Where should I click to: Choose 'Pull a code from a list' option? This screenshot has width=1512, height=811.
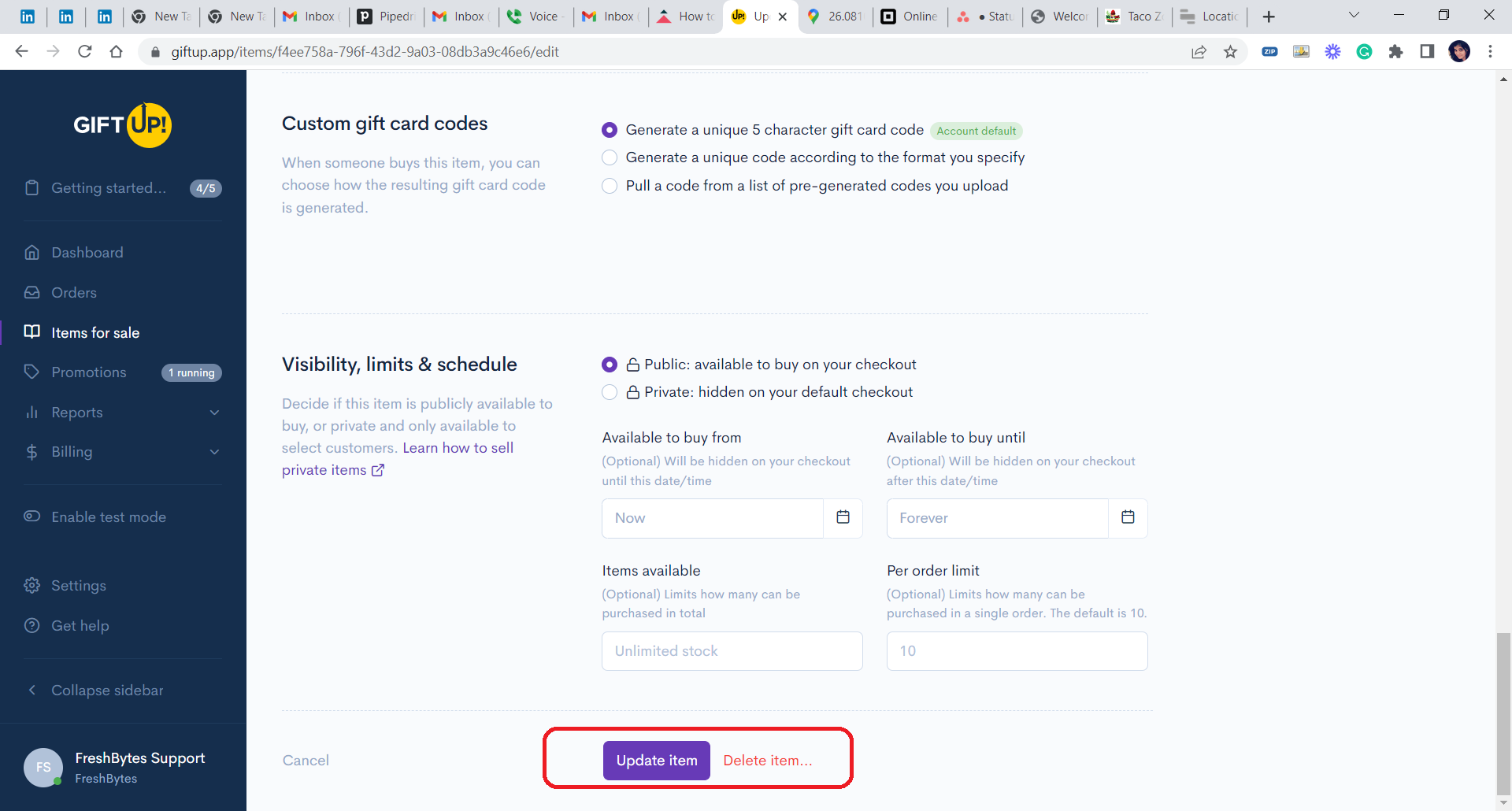click(x=610, y=186)
